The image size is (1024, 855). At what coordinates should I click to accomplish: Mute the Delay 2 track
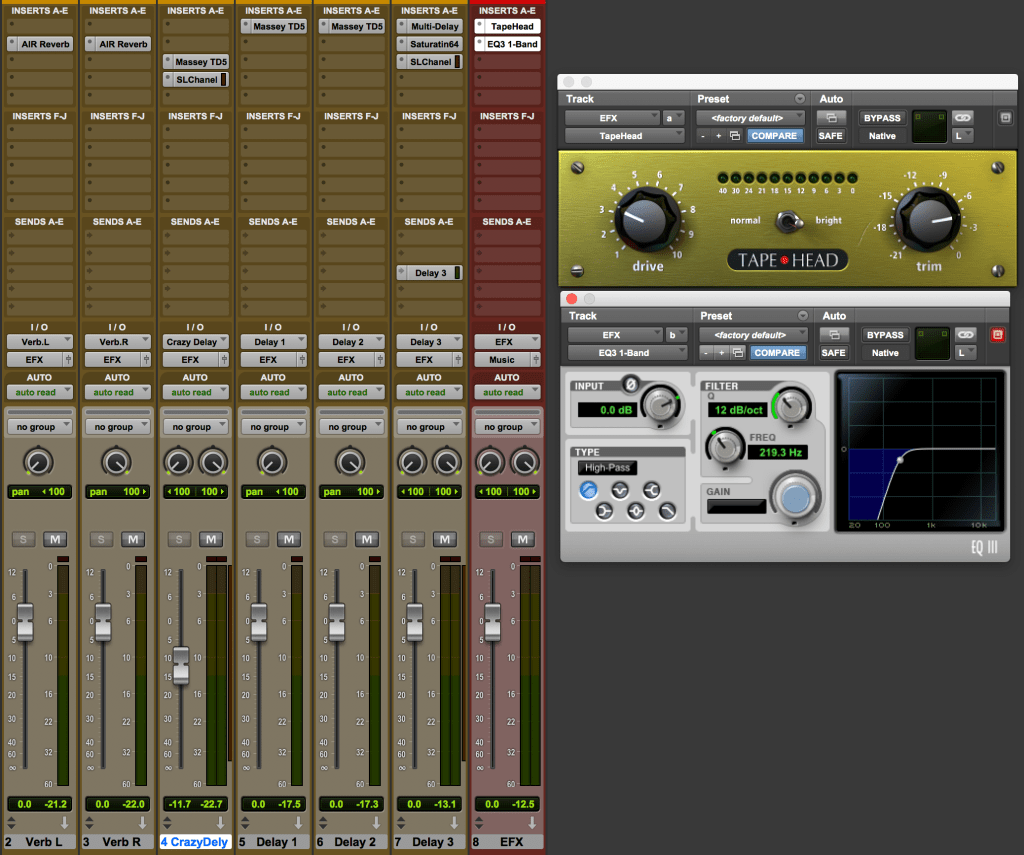(368, 539)
